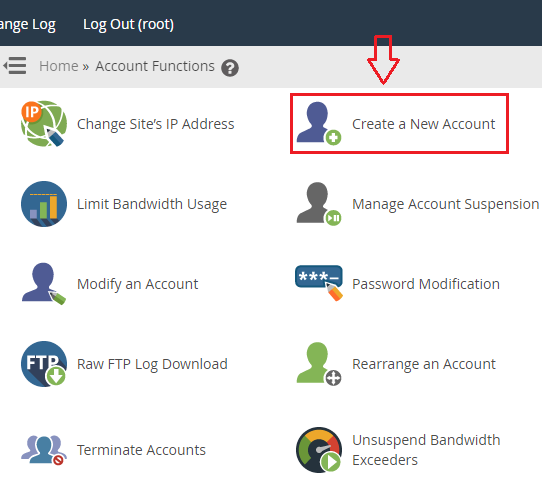Open the Password Modification asterisks icon

click(319, 283)
